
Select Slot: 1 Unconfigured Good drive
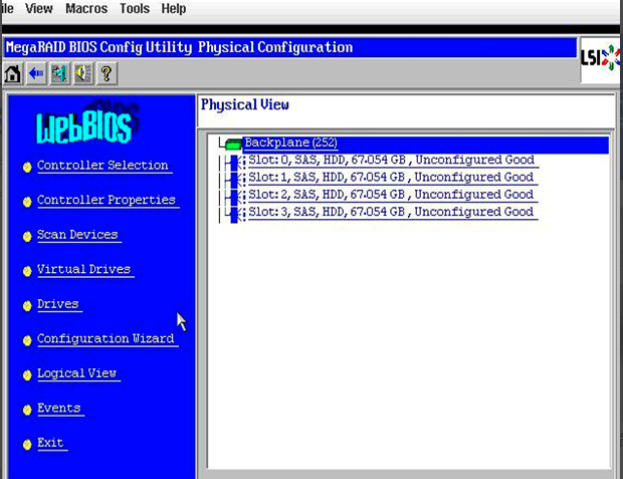tap(391, 178)
